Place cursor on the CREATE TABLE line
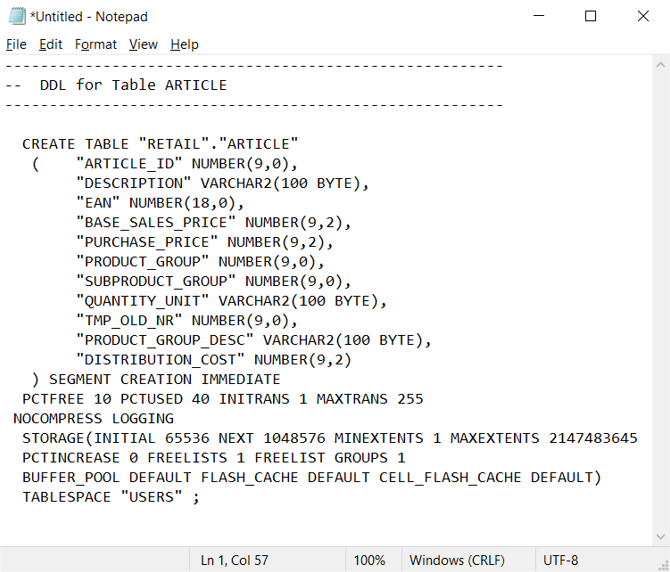This screenshot has height=572, width=670. (160, 144)
